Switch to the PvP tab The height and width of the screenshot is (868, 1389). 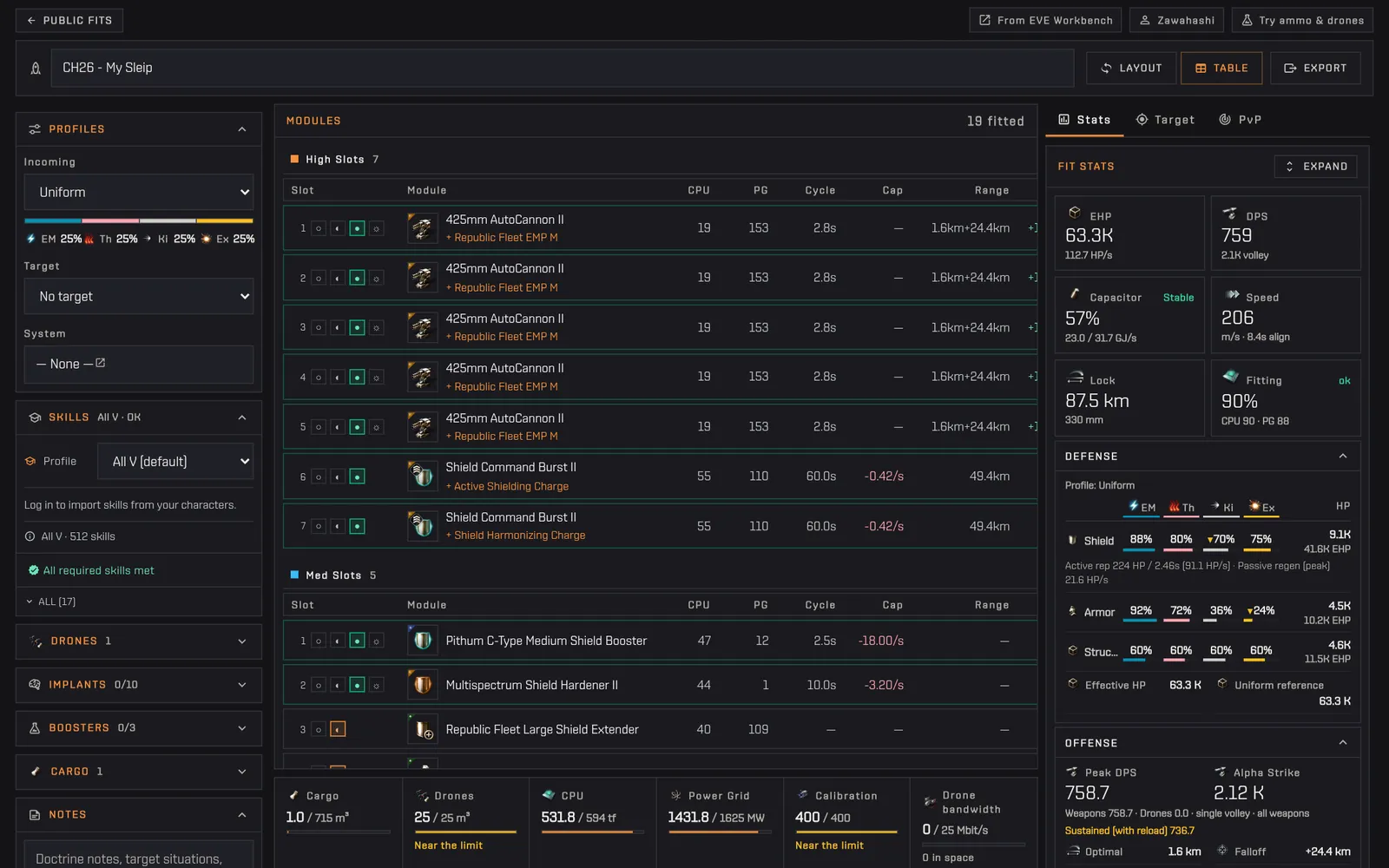(x=1240, y=120)
